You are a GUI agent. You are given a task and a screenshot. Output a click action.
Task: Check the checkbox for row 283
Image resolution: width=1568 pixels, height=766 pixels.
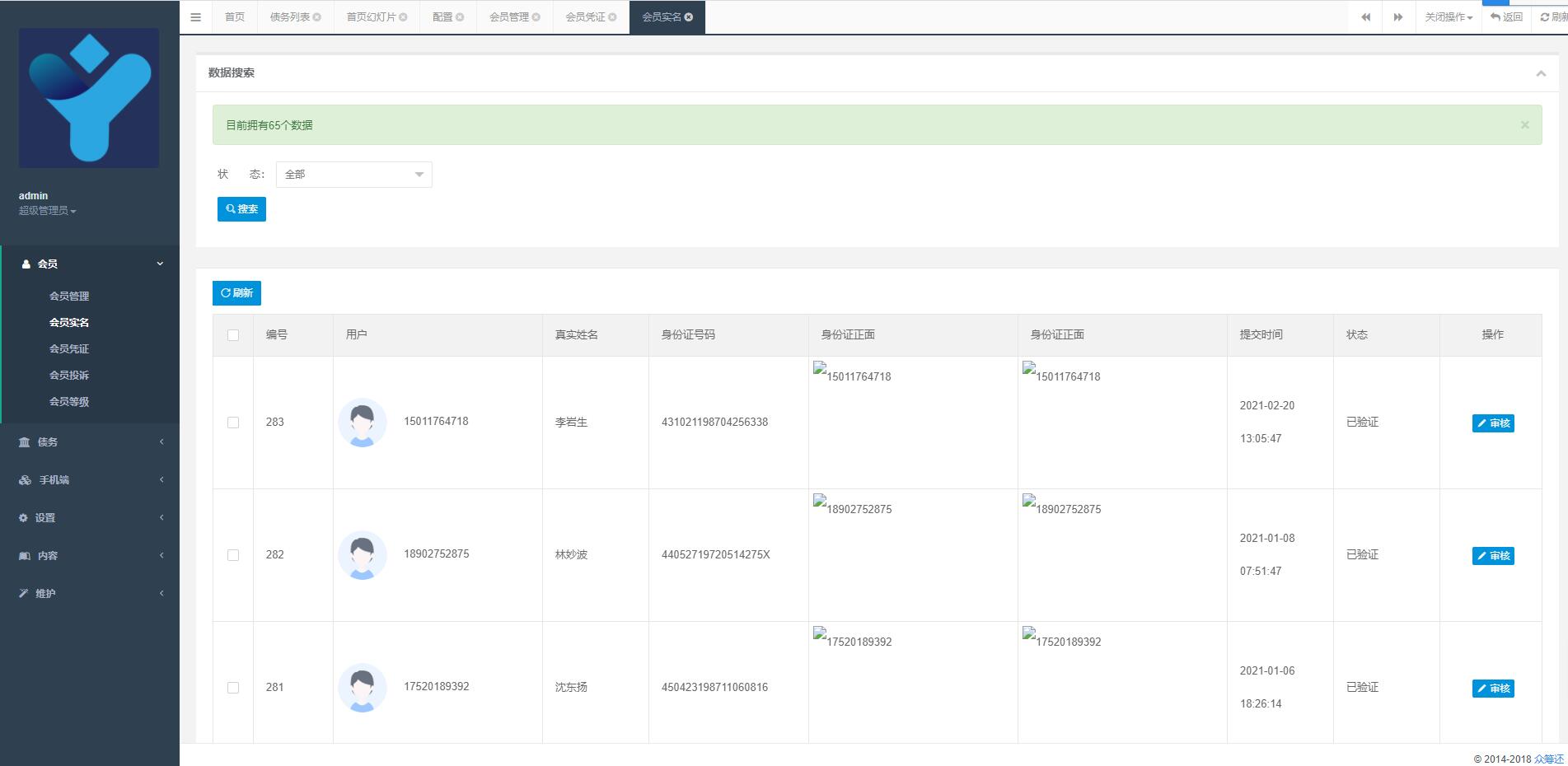coord(233,423)
